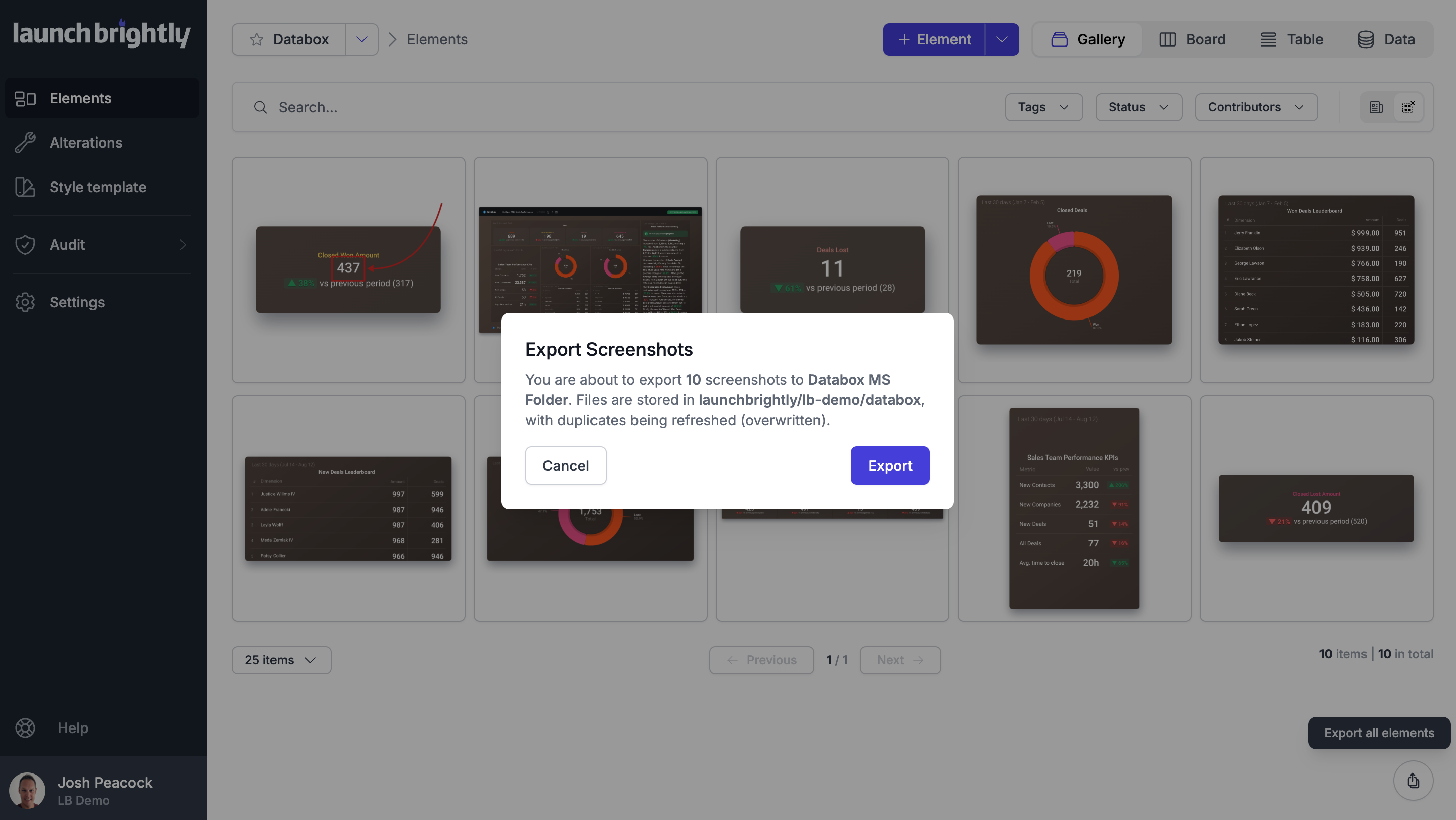Click the round export share icon
The height and width of the screenshot is (820, 1456).
(1413, 781)
